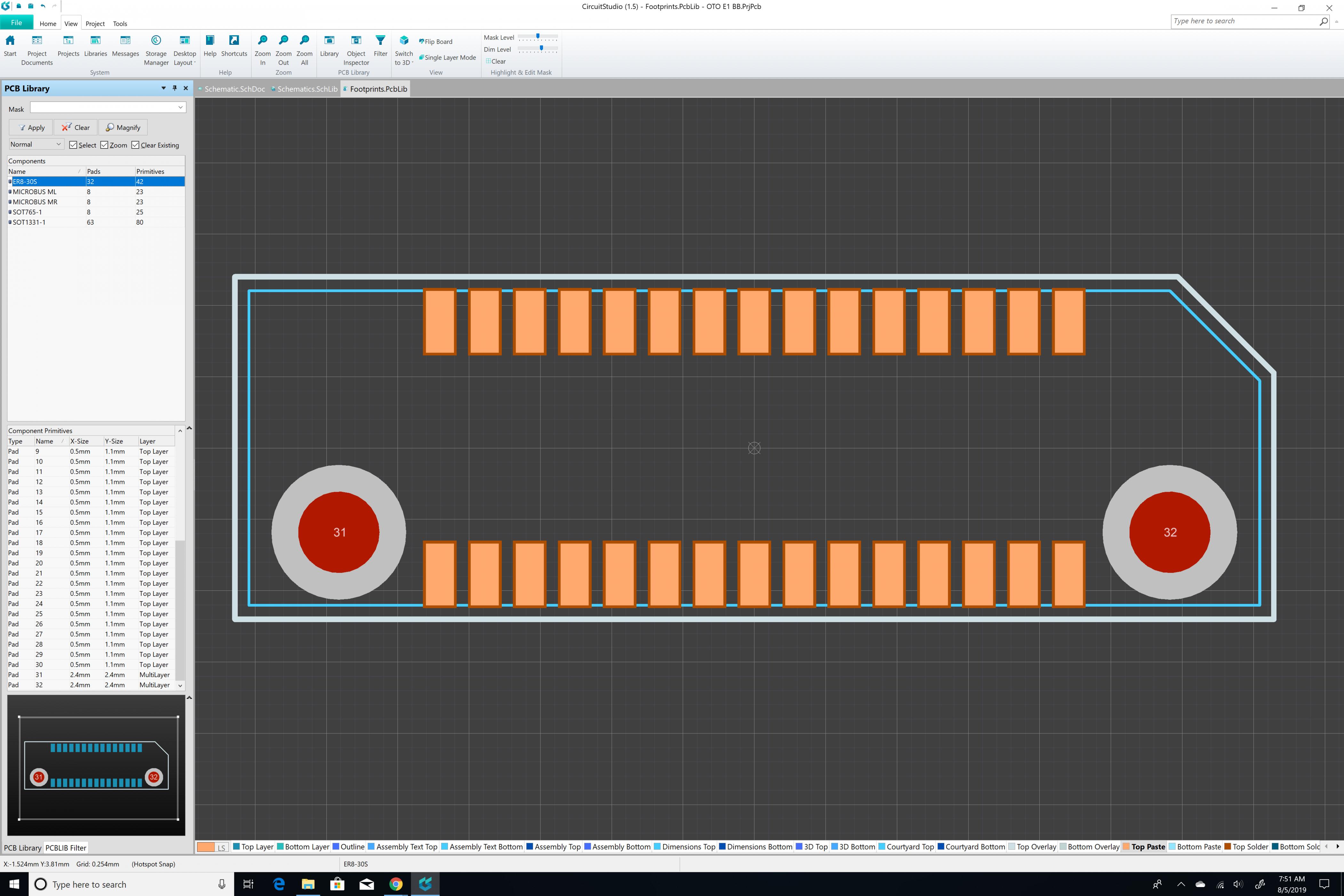The image size is (1344, 896).
Task: Open the Mask dropdown
Action: (180, 108)
